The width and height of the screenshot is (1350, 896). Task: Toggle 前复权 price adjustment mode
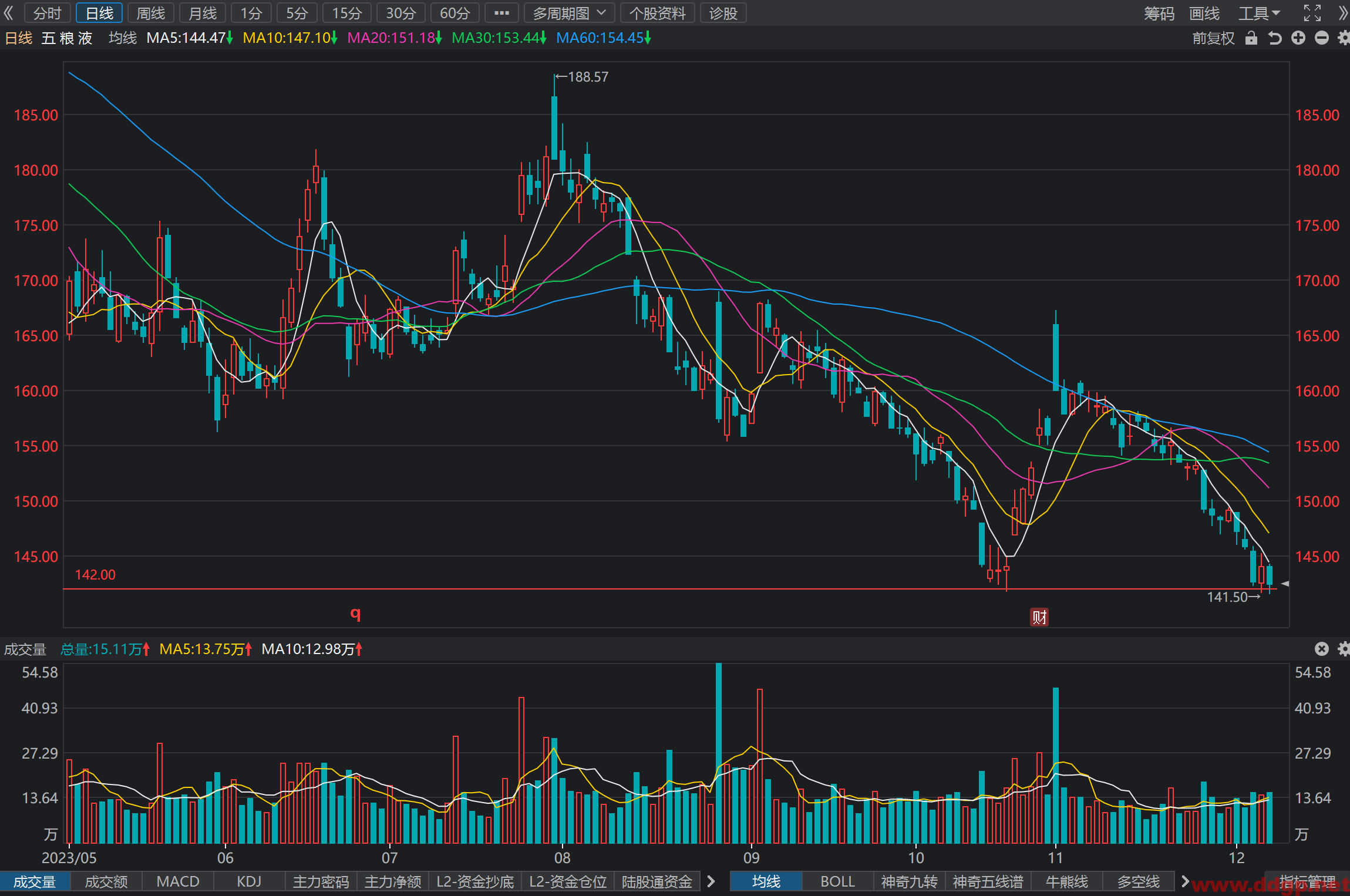coord(1213,38)
